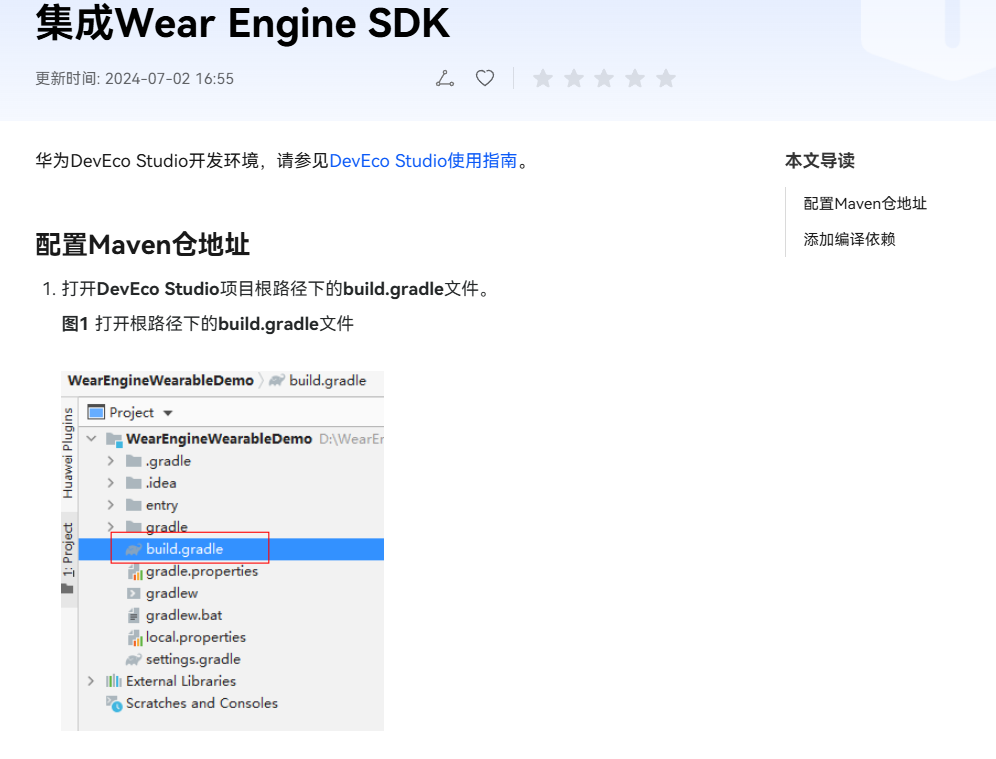Open the Project view dropdown arrow
Viewport: 996px width, 759px height.
tap(168, 413)
